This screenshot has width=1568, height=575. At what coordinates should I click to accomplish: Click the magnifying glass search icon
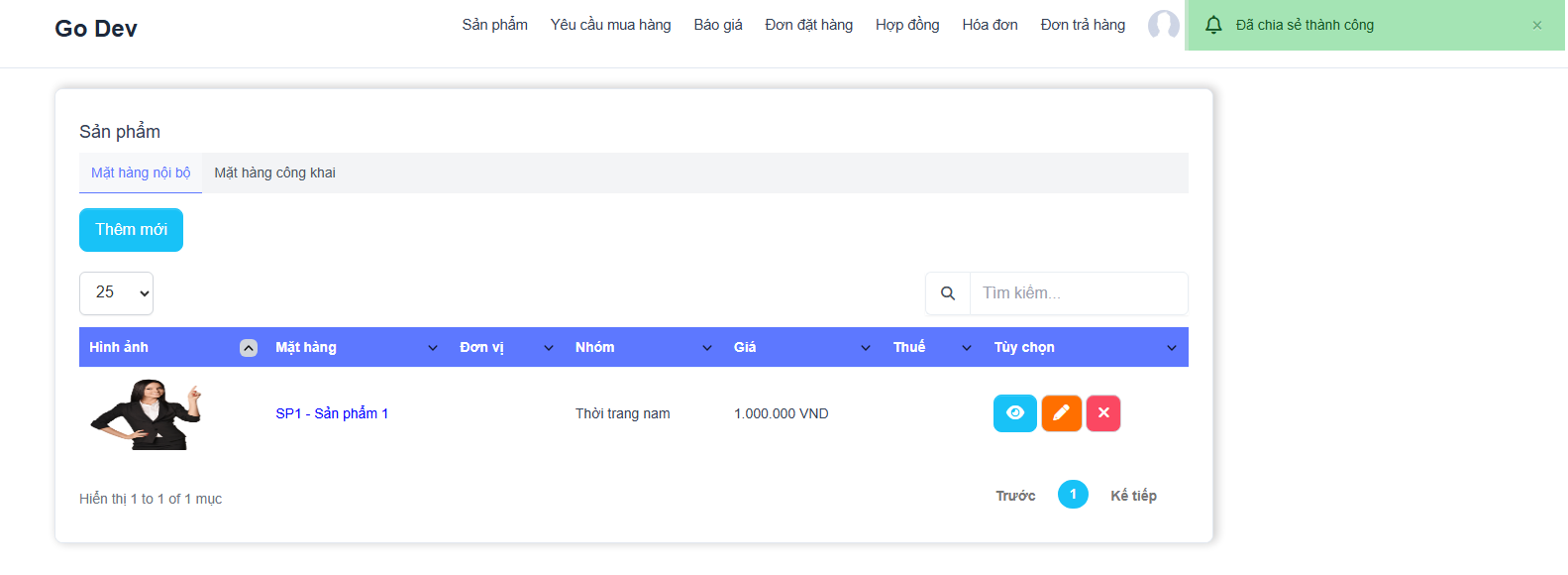[948, 293]
